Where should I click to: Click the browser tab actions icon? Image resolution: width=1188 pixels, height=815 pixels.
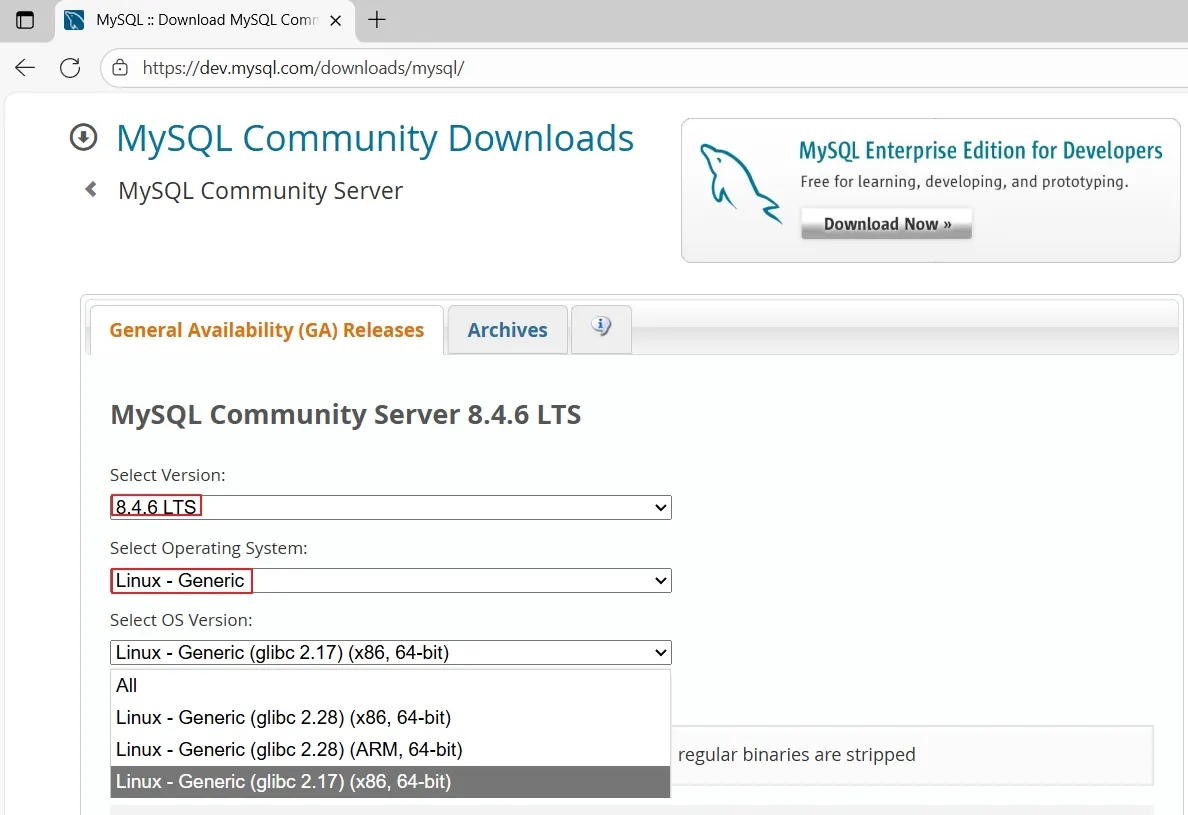(25, 20)
